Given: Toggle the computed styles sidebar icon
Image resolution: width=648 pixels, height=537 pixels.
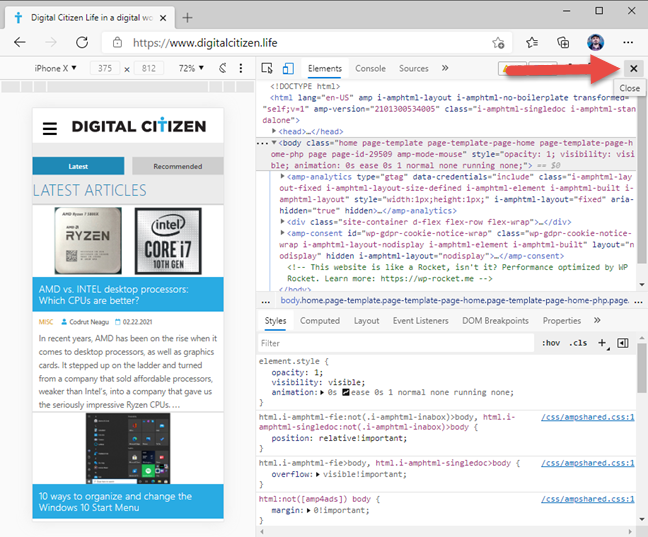Looking at the screenshot, I should [623, 343].
